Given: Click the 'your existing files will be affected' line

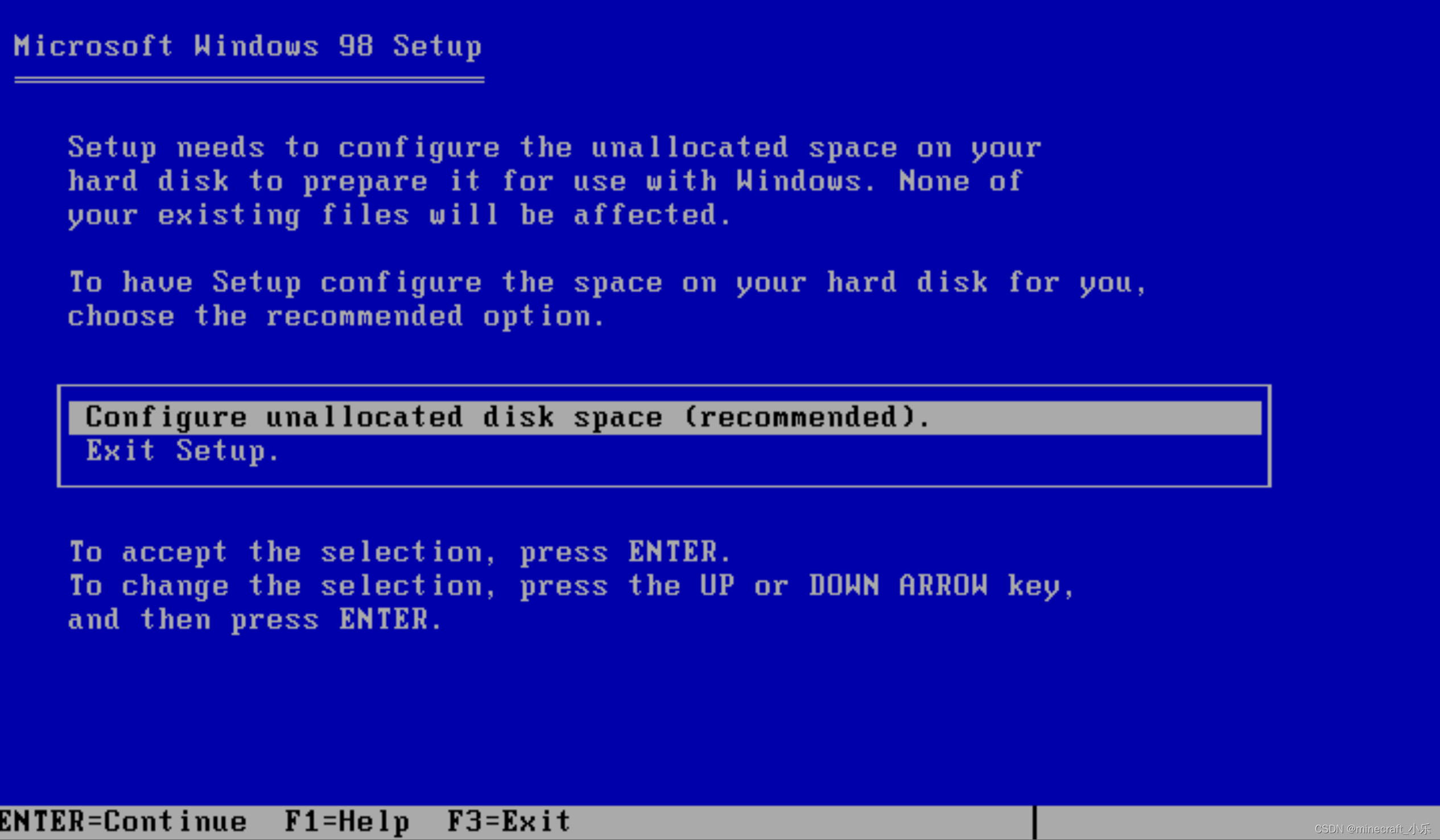Looking at the screenshot, I should tap(399, 216).
